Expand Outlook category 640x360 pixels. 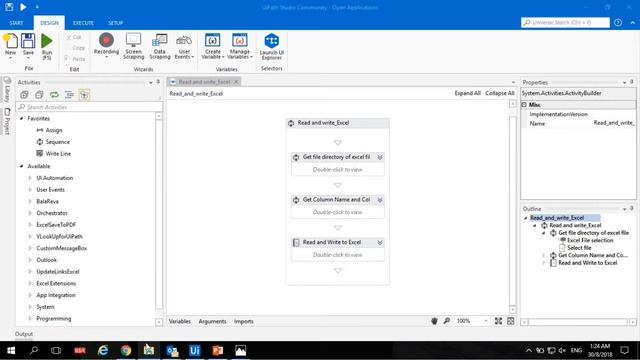[x=30, y=260]
